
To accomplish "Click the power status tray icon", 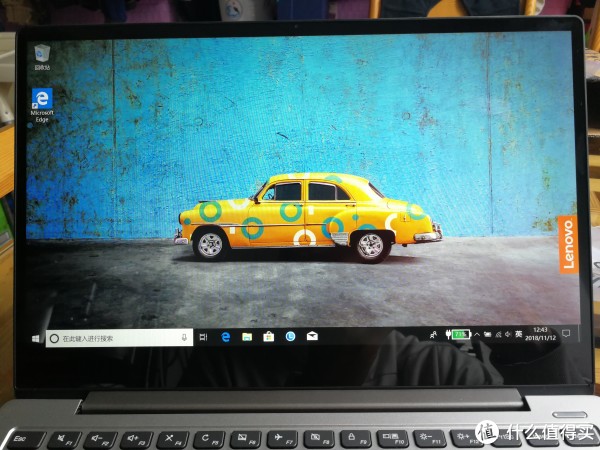I will [488, 334].
